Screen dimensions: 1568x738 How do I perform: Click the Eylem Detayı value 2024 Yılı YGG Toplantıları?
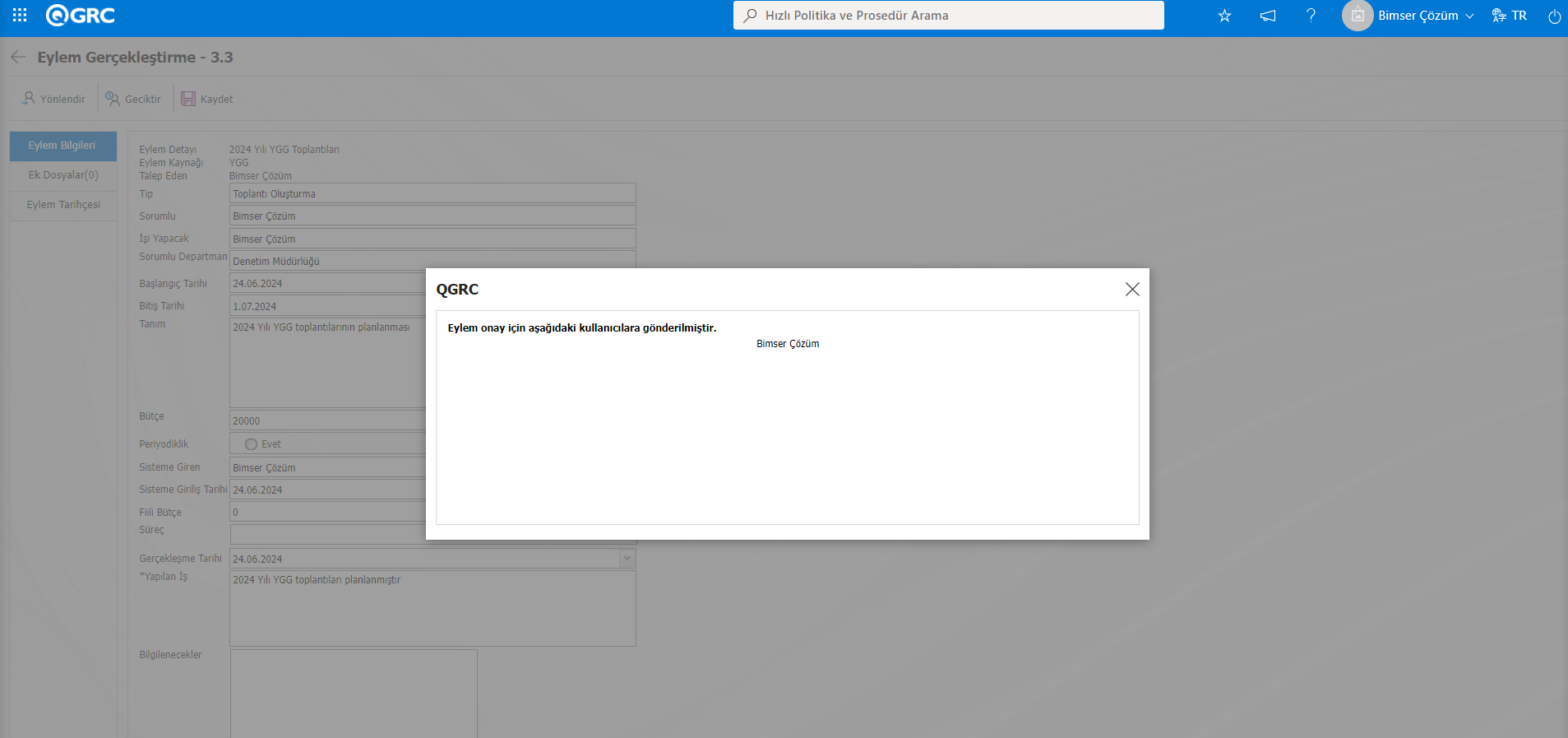284,150
